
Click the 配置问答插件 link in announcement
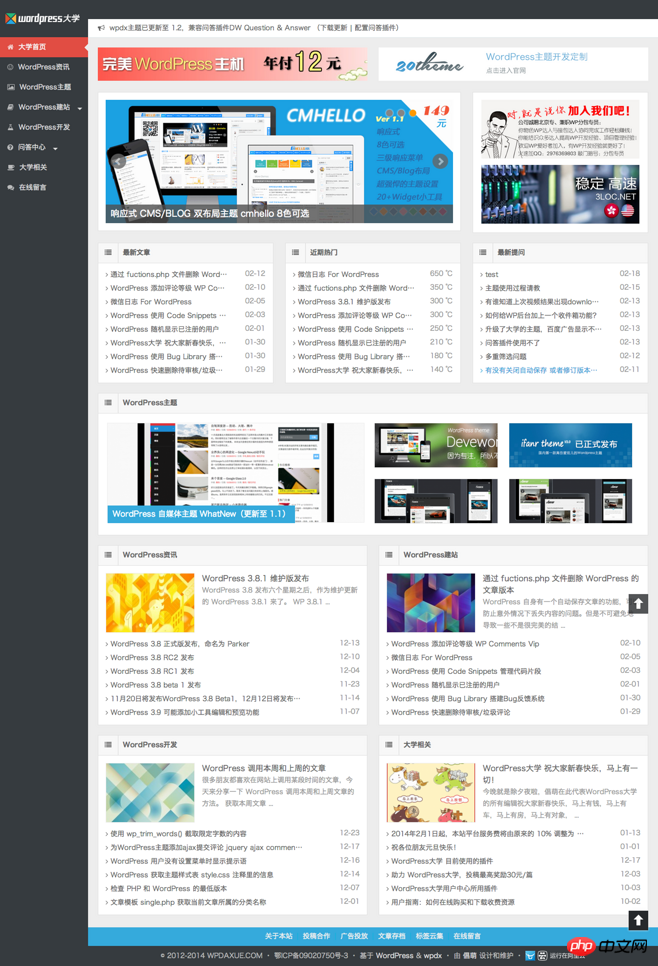tap(376, 28)
